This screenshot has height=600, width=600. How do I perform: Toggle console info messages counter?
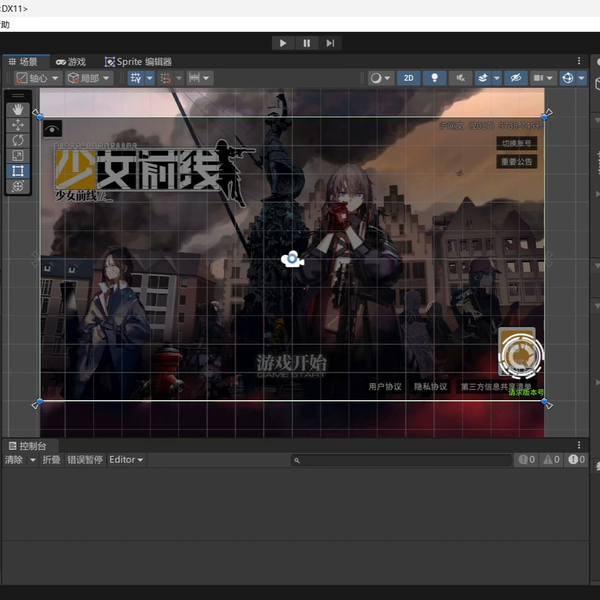click(x=527, y=460)
